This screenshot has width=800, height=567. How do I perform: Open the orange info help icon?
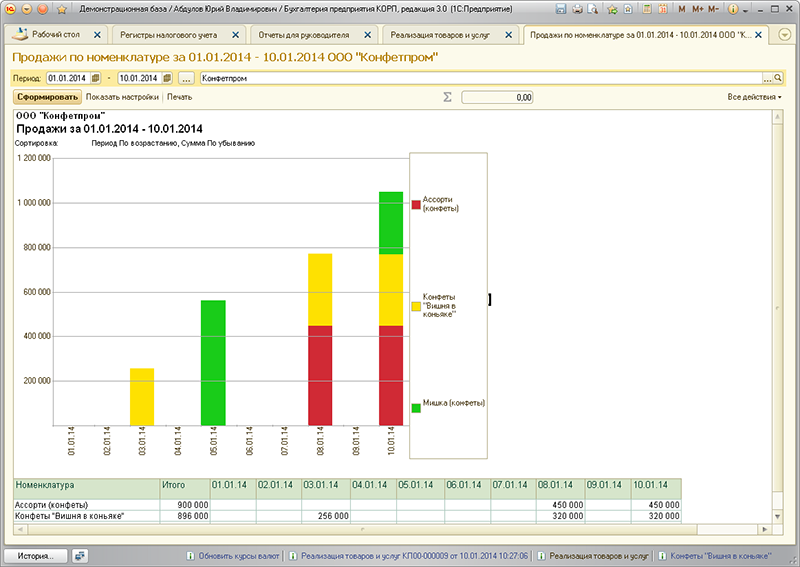(733, 9)
